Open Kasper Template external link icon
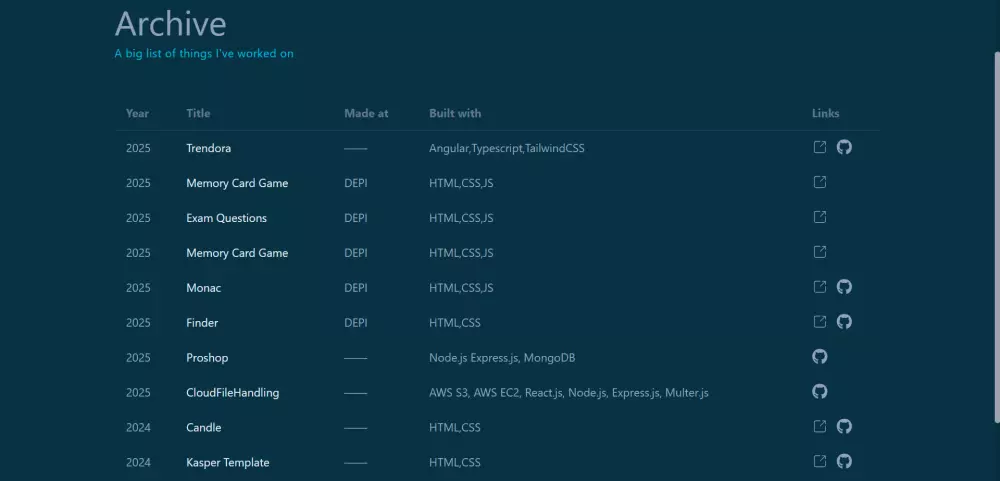This screenshot has height=481, width=1000. [820, 462]
